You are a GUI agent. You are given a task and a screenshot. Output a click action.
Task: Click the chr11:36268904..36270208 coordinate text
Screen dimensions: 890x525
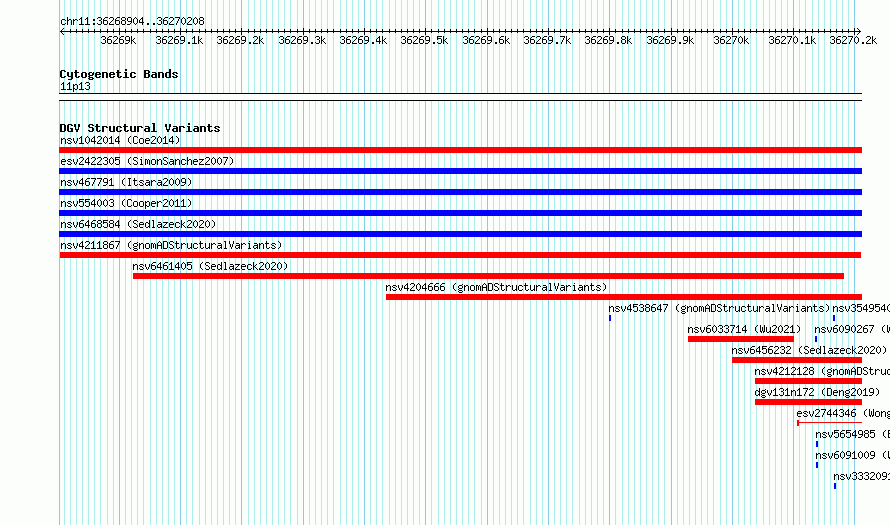(132, 21)
